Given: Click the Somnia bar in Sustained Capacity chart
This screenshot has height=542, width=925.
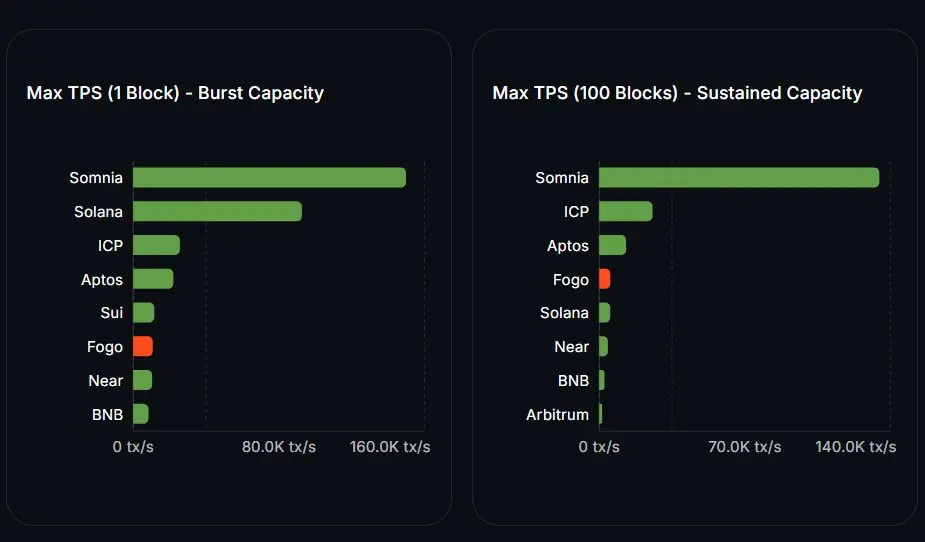Looking at the screenshot, I should [x=739, y=178].
